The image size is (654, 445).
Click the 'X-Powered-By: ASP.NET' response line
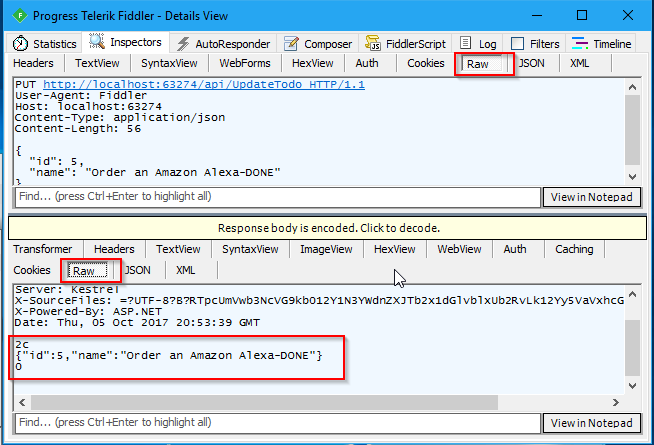(88, 312)
